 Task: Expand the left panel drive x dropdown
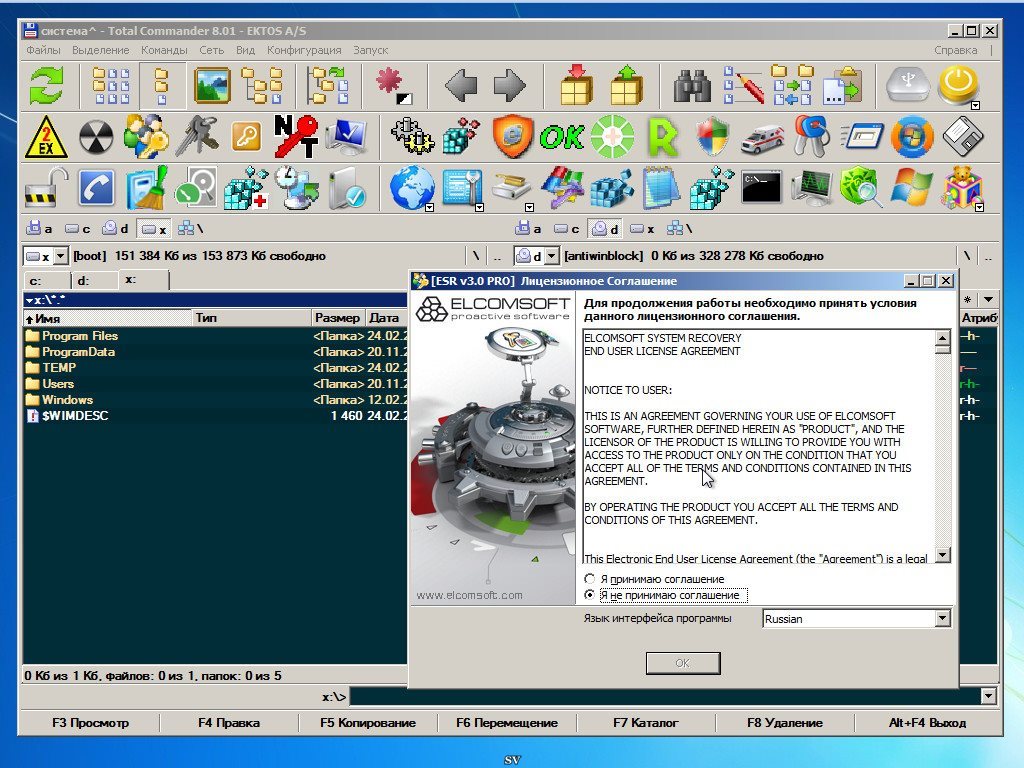coord(60,257)
